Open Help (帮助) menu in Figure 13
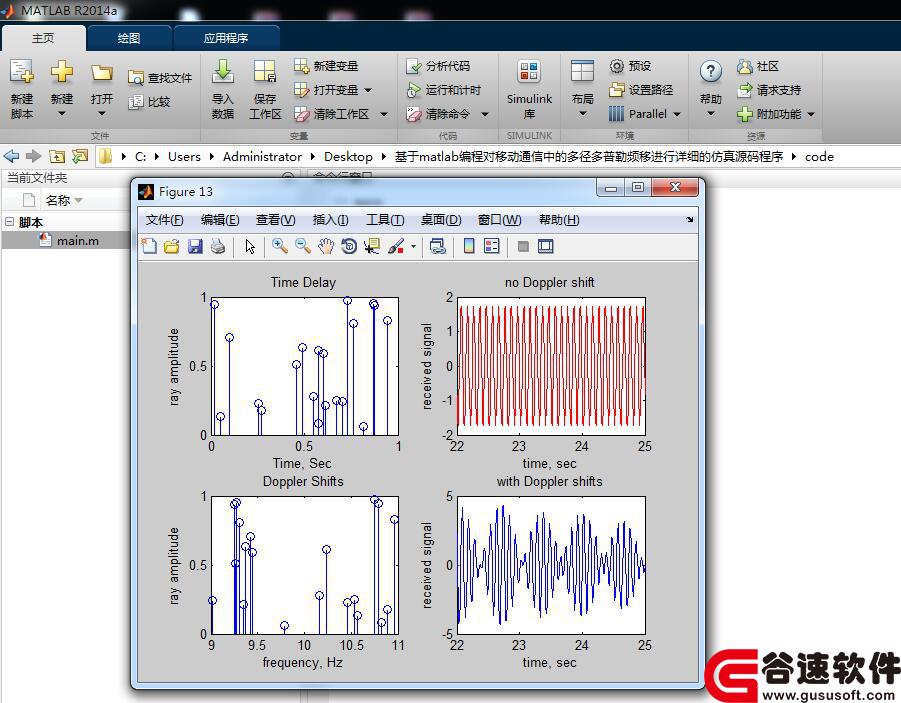The image size is (901, 703). tap(559, 220)
